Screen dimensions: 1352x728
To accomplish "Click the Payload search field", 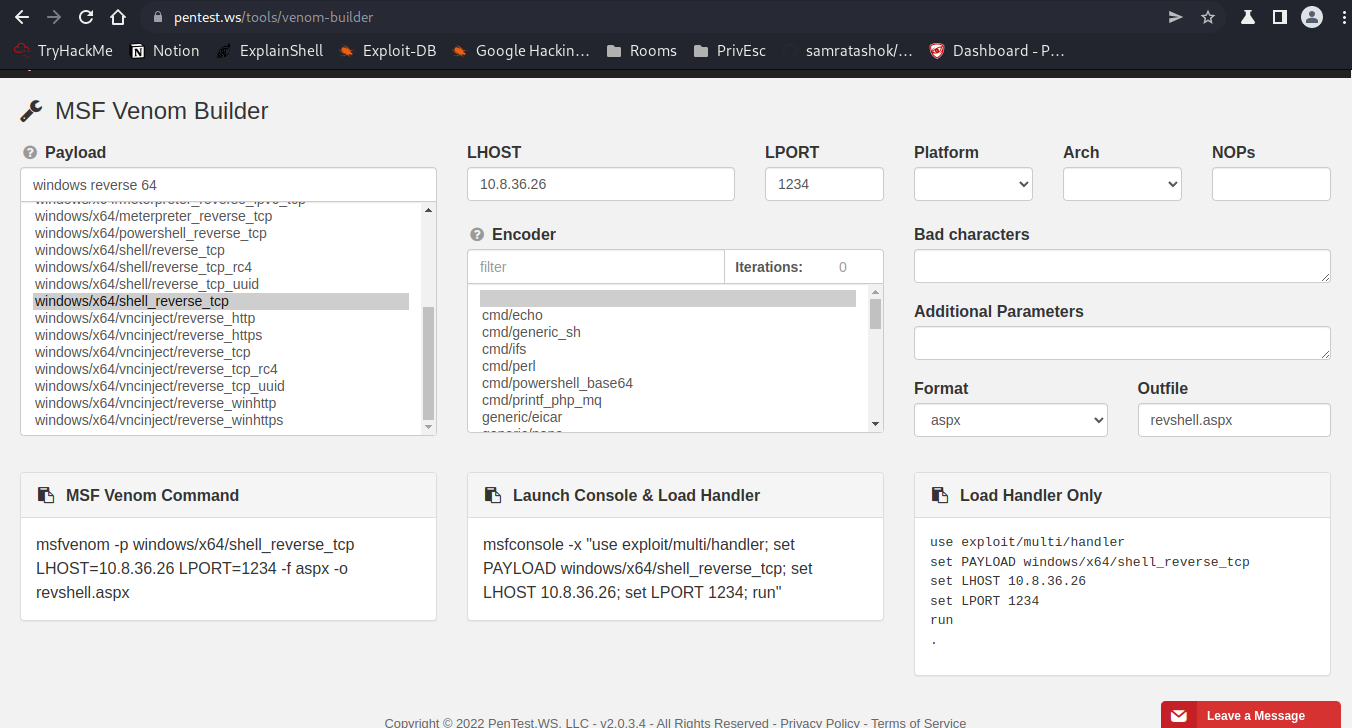I will click(228, 184).
